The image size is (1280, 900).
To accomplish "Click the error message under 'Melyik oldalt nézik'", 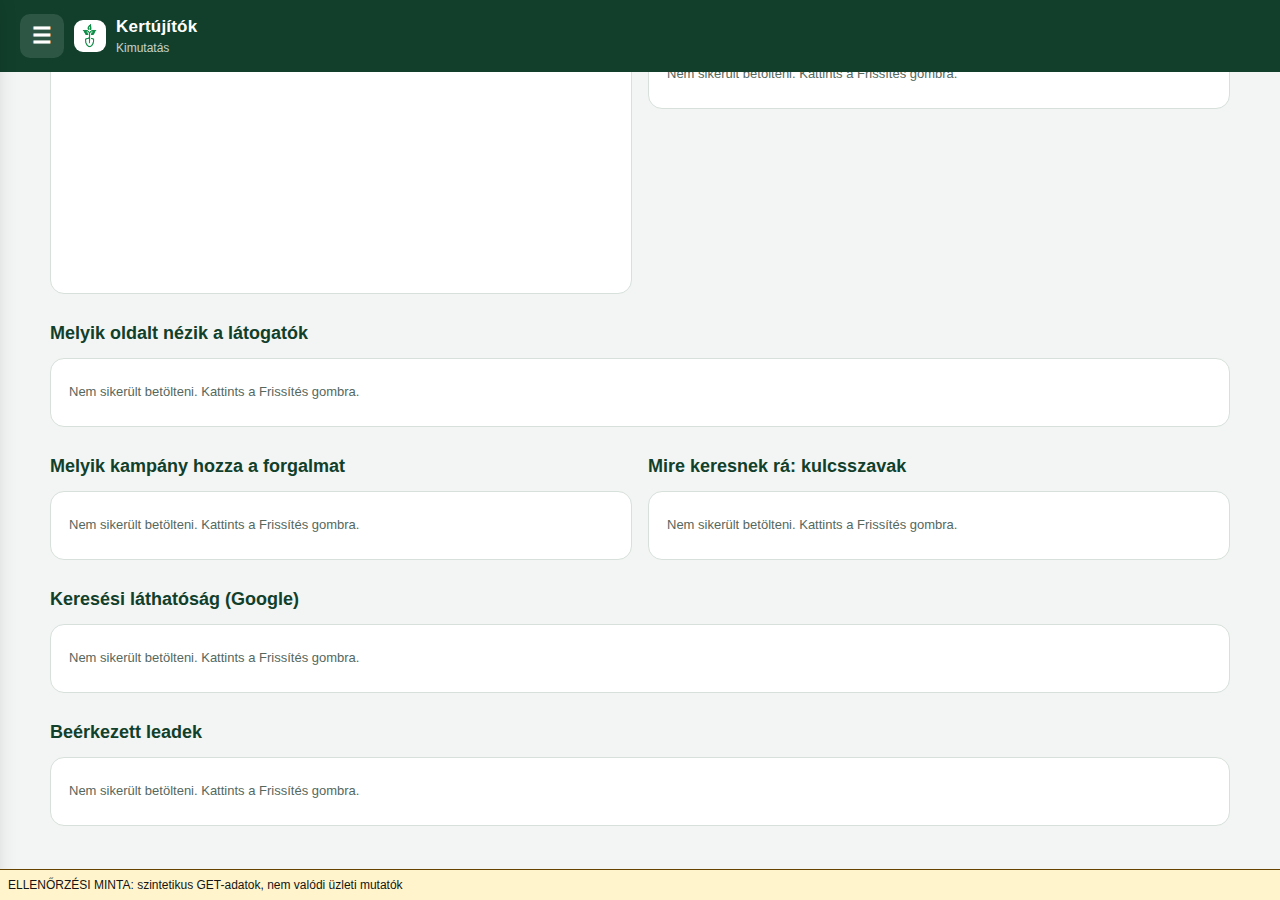I will (x=214, y=392).
